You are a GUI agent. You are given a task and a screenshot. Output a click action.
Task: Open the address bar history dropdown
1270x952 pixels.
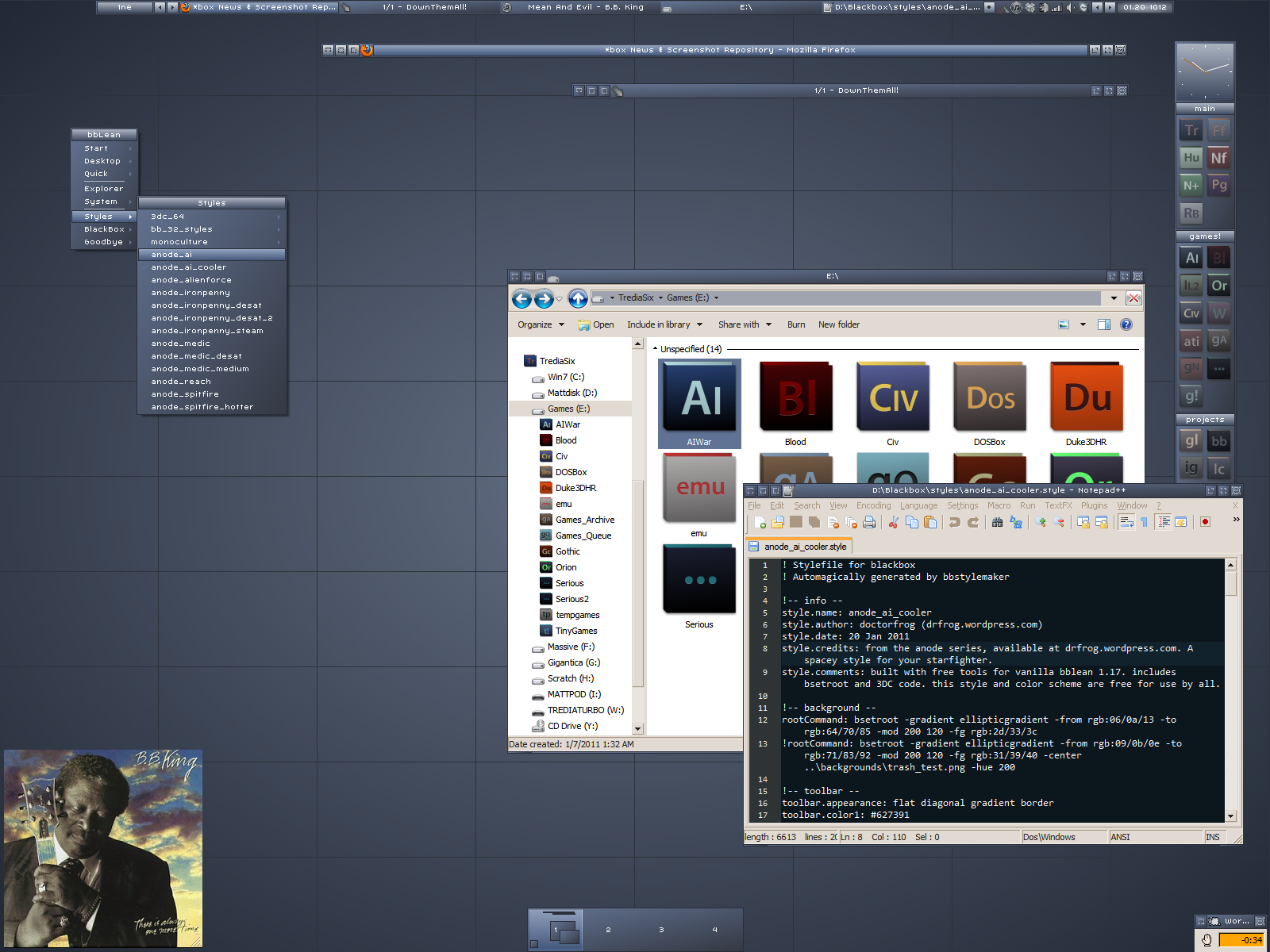[1114, 298]
